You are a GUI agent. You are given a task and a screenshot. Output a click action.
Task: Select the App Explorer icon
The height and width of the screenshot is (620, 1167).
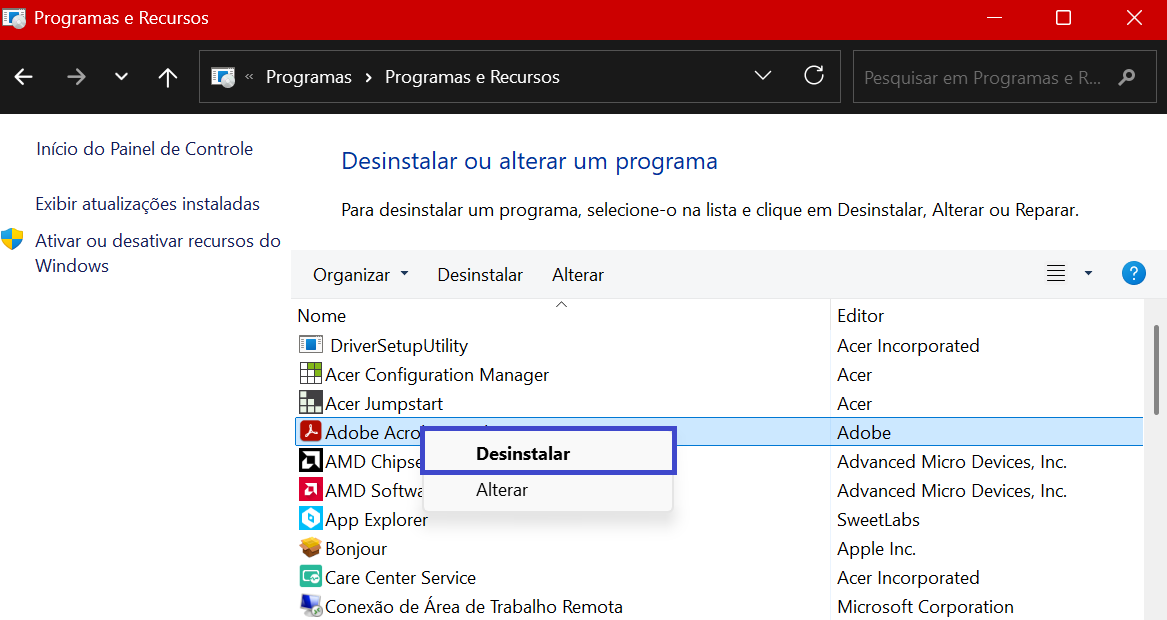310,518
